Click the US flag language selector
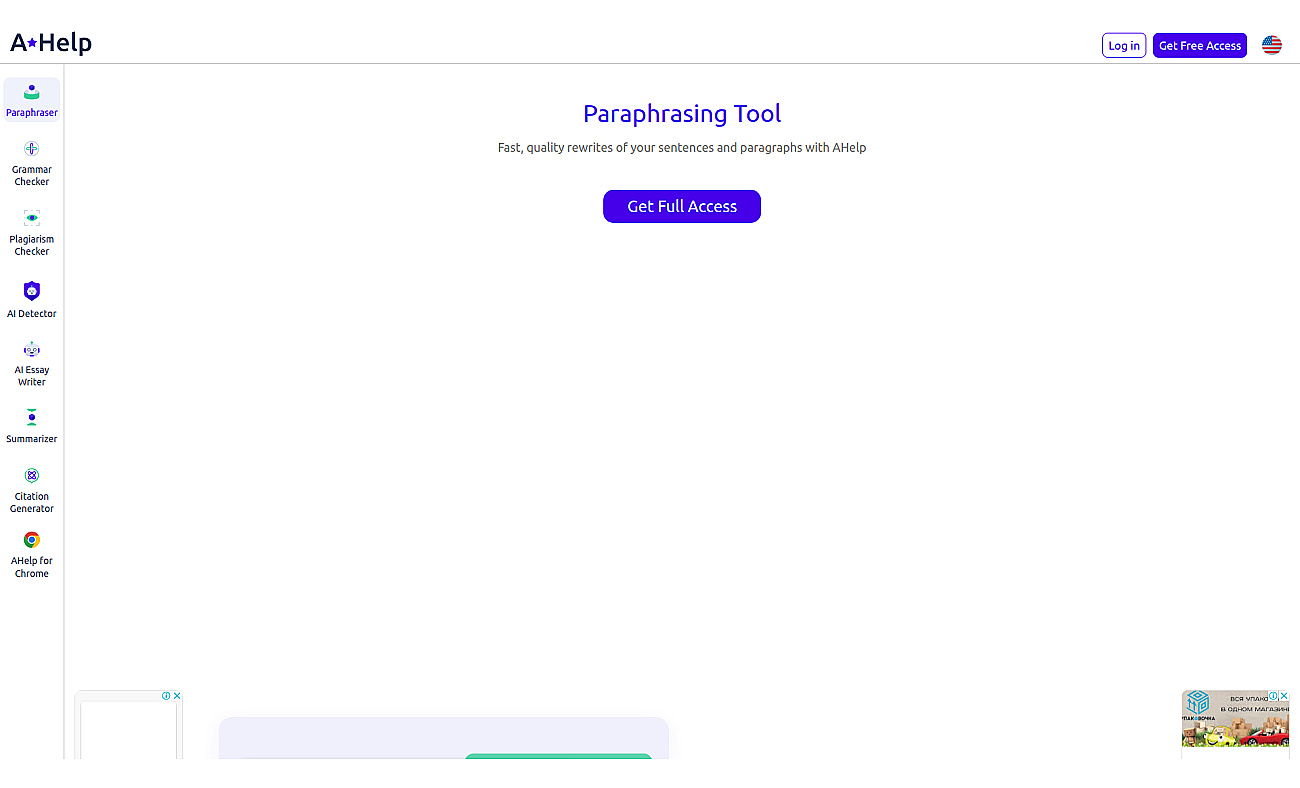This screenshot has height=788, width=1300. pyautogui.click(x=1272, y=45)
